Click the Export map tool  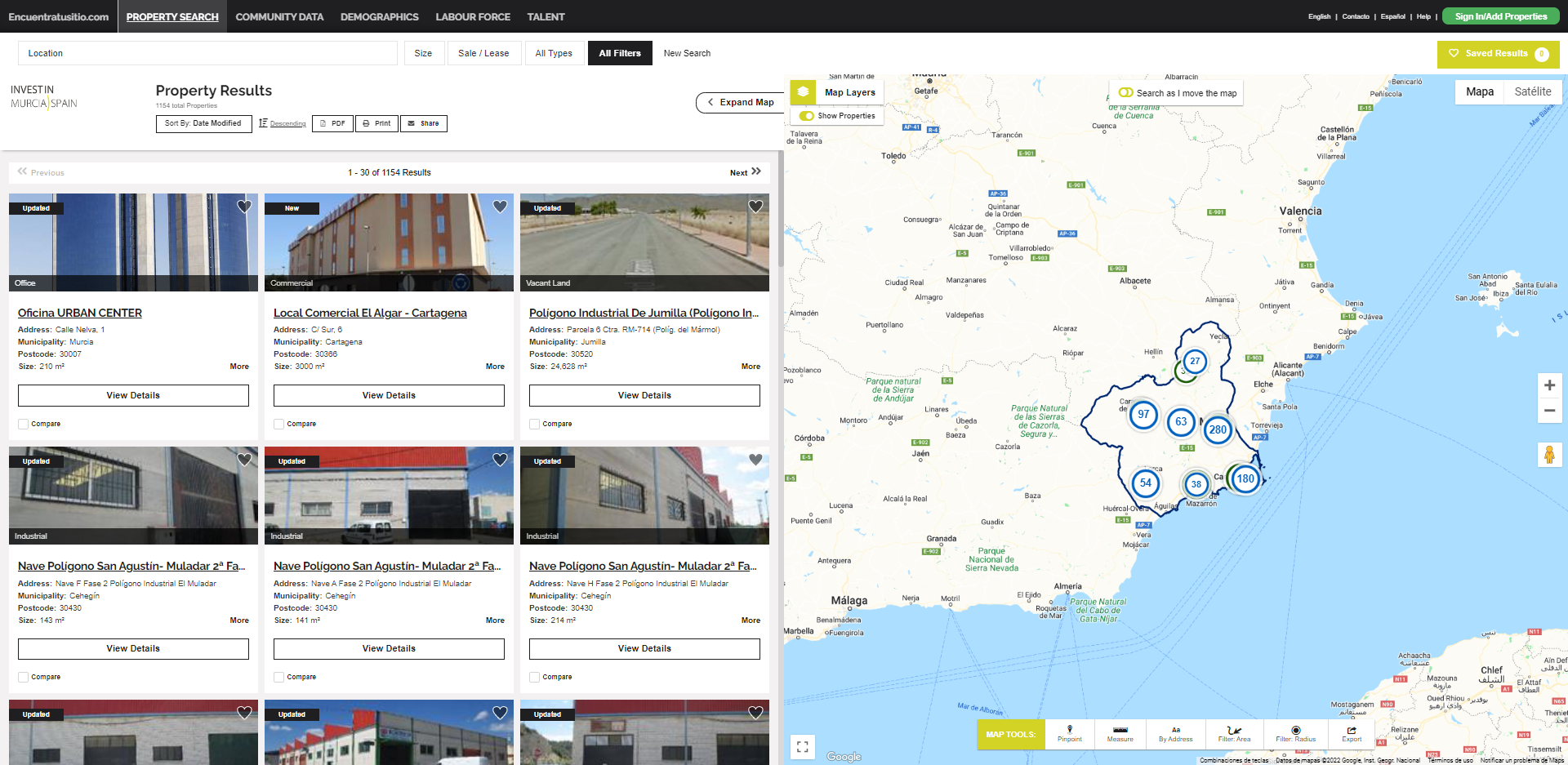1352,734
